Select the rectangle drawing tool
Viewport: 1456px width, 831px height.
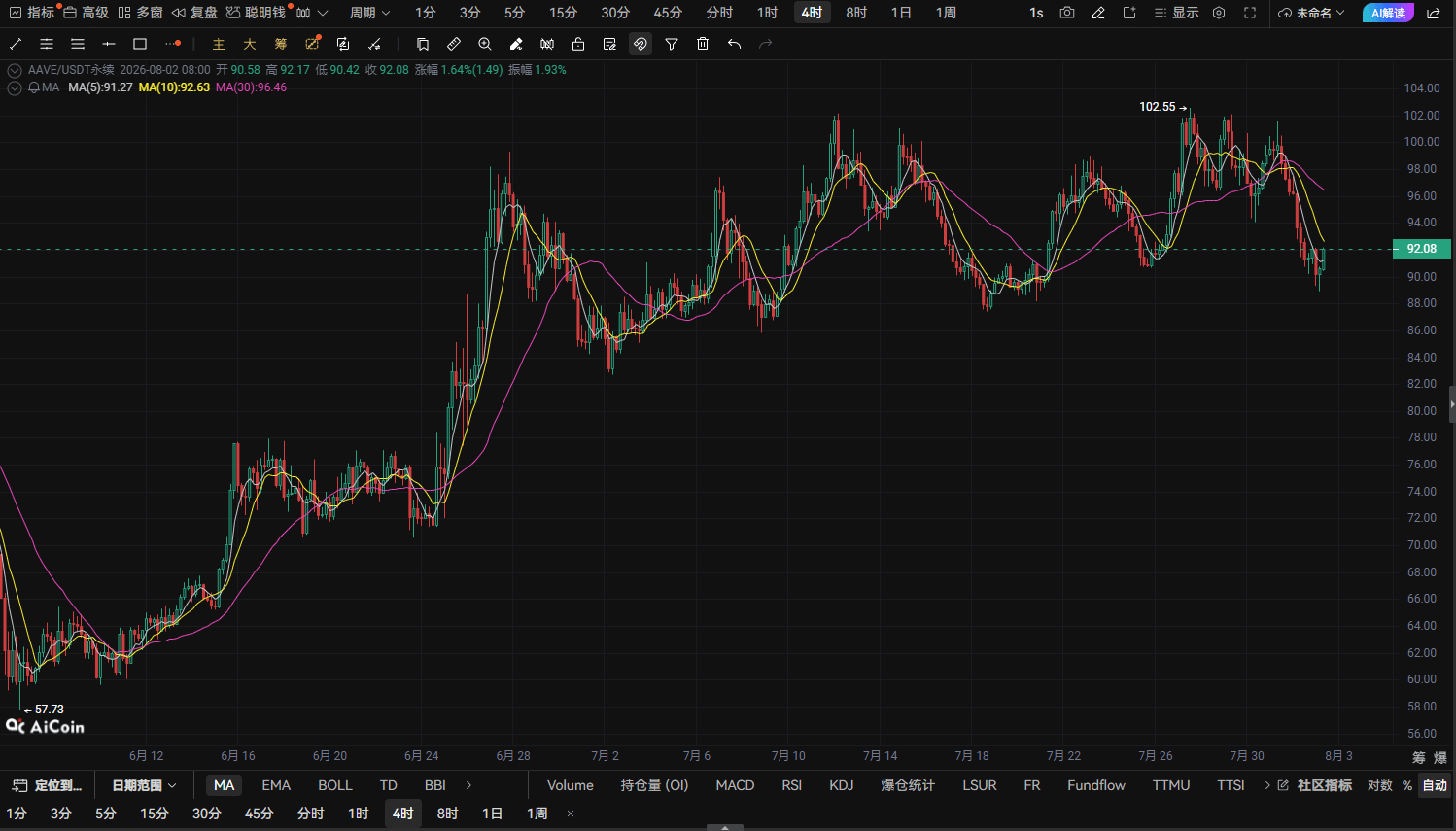pyautogui.click(x=140, y=44)
